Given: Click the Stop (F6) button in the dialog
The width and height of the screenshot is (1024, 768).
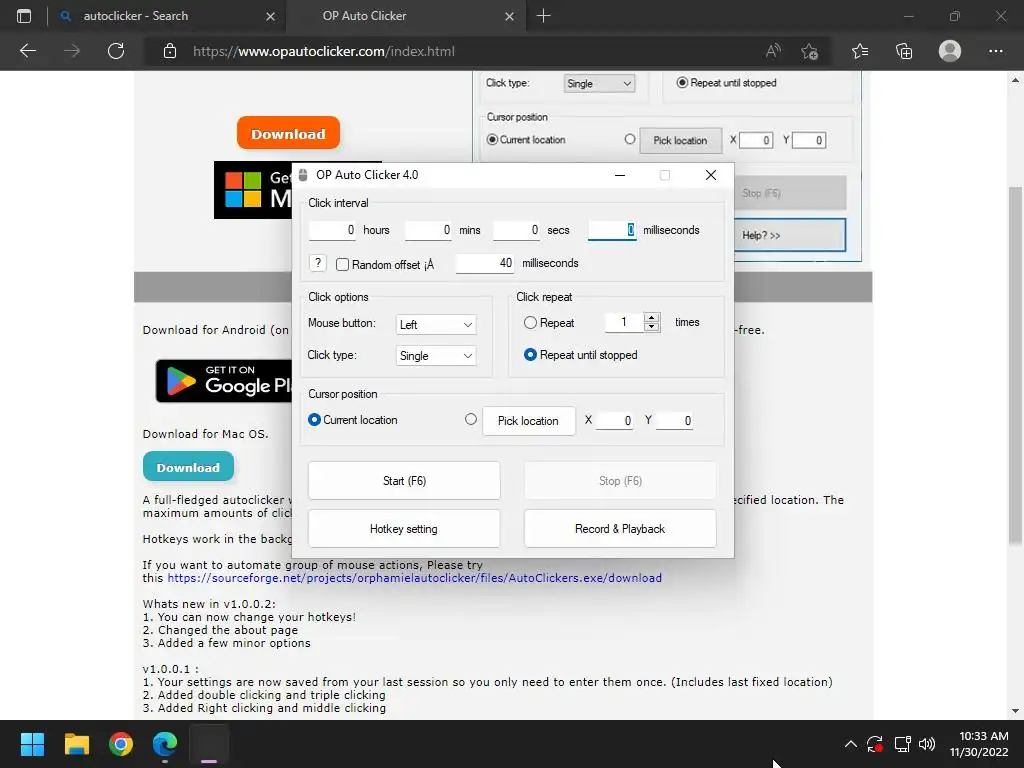Looking at the screenshot, I should click(620, 481).
